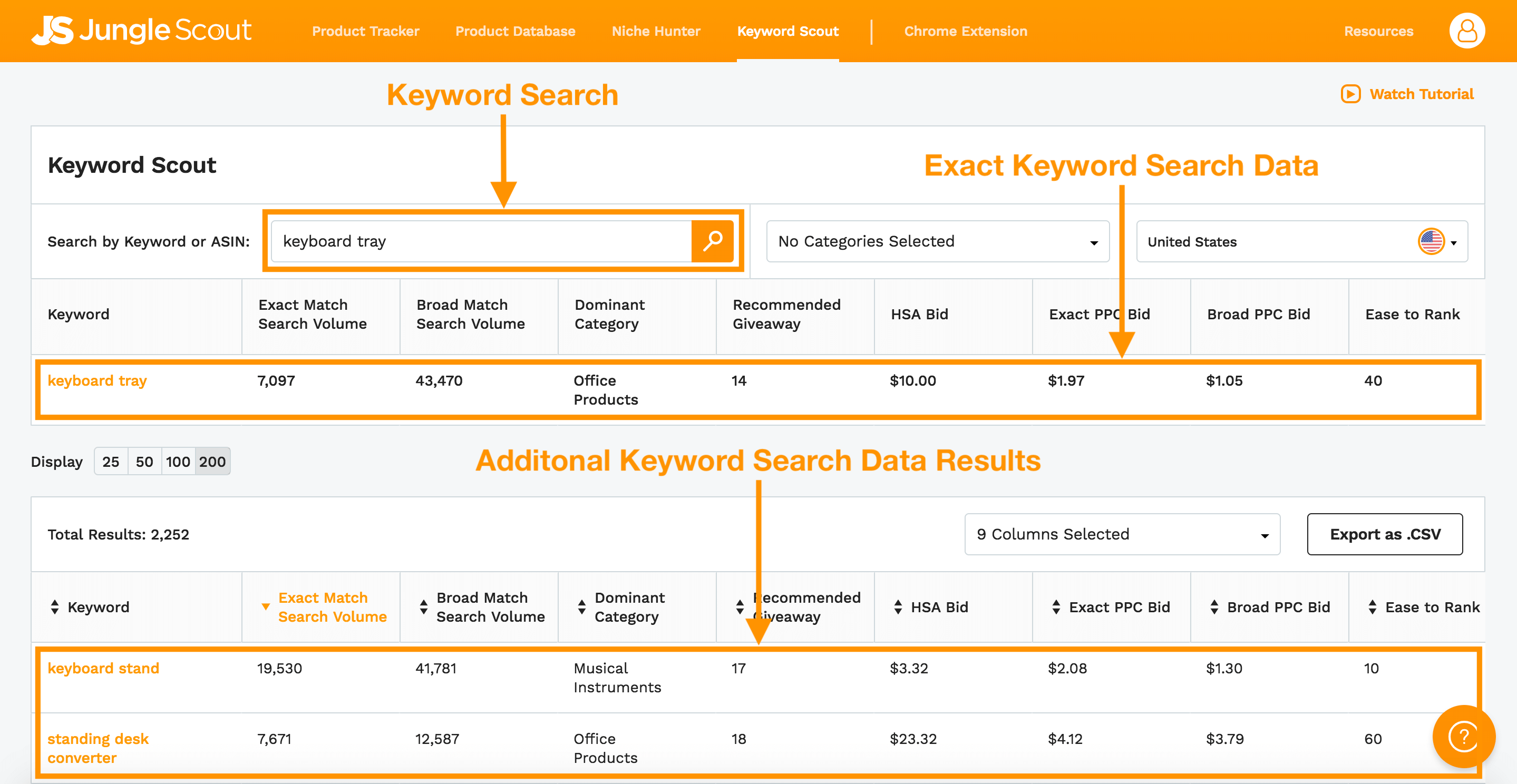Screen dimensions: 1517x784
Task: Set display to 50 results
Action: tap(144, 462)
